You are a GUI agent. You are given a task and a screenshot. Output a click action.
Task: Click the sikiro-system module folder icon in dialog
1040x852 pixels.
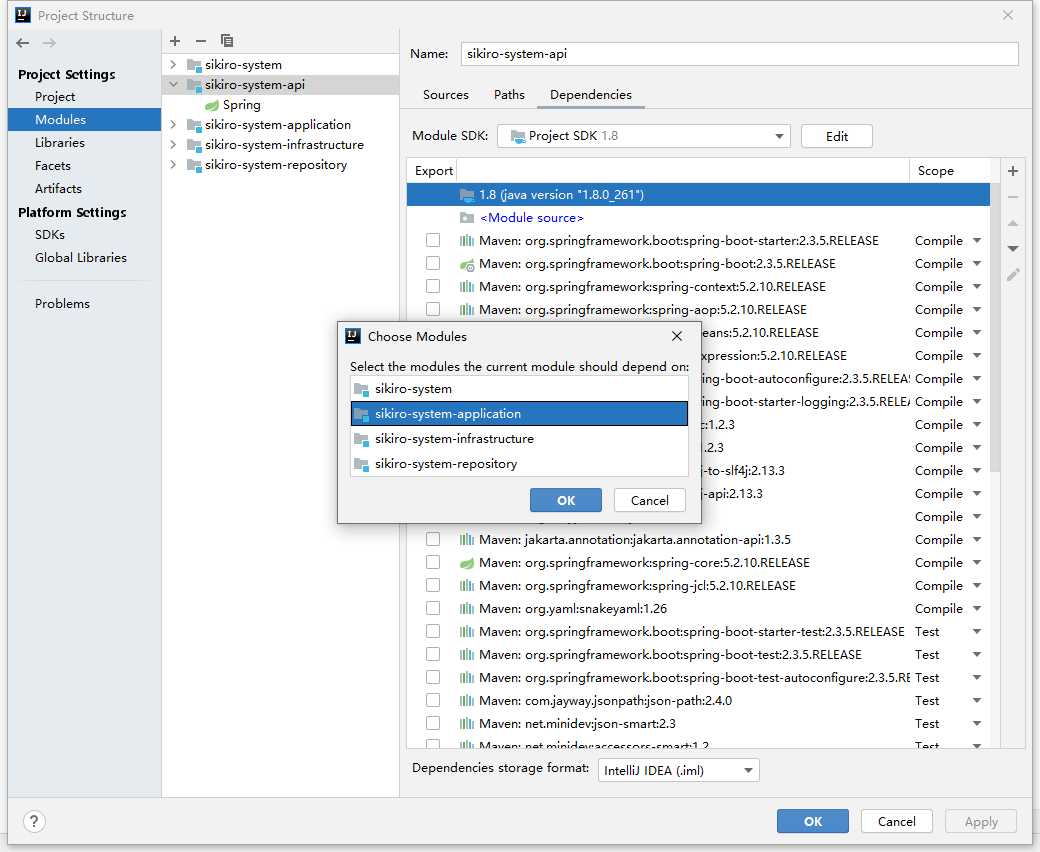tap(361, 389)
